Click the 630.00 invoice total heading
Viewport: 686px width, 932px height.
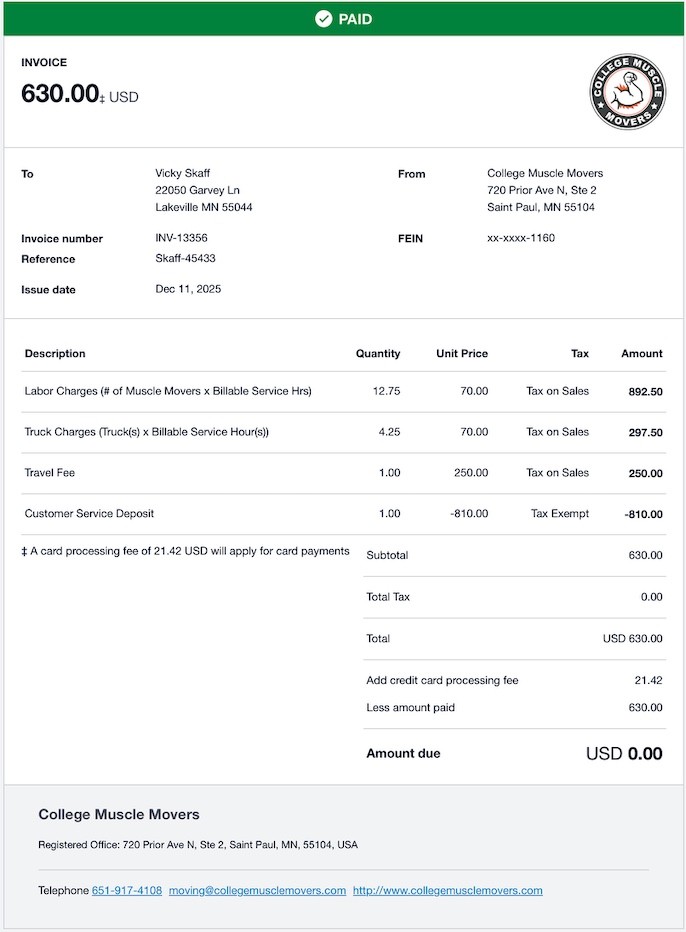coord(60,94)
